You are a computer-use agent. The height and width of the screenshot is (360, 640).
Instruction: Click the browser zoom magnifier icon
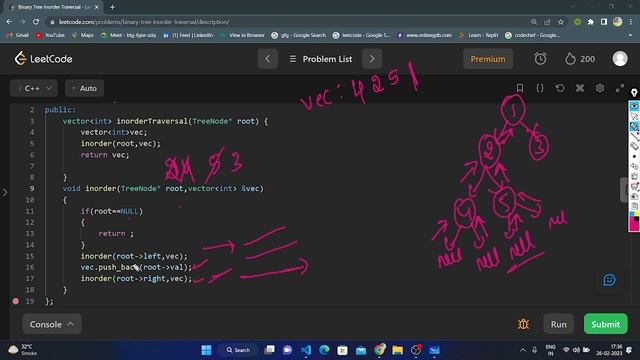point(534,22)
